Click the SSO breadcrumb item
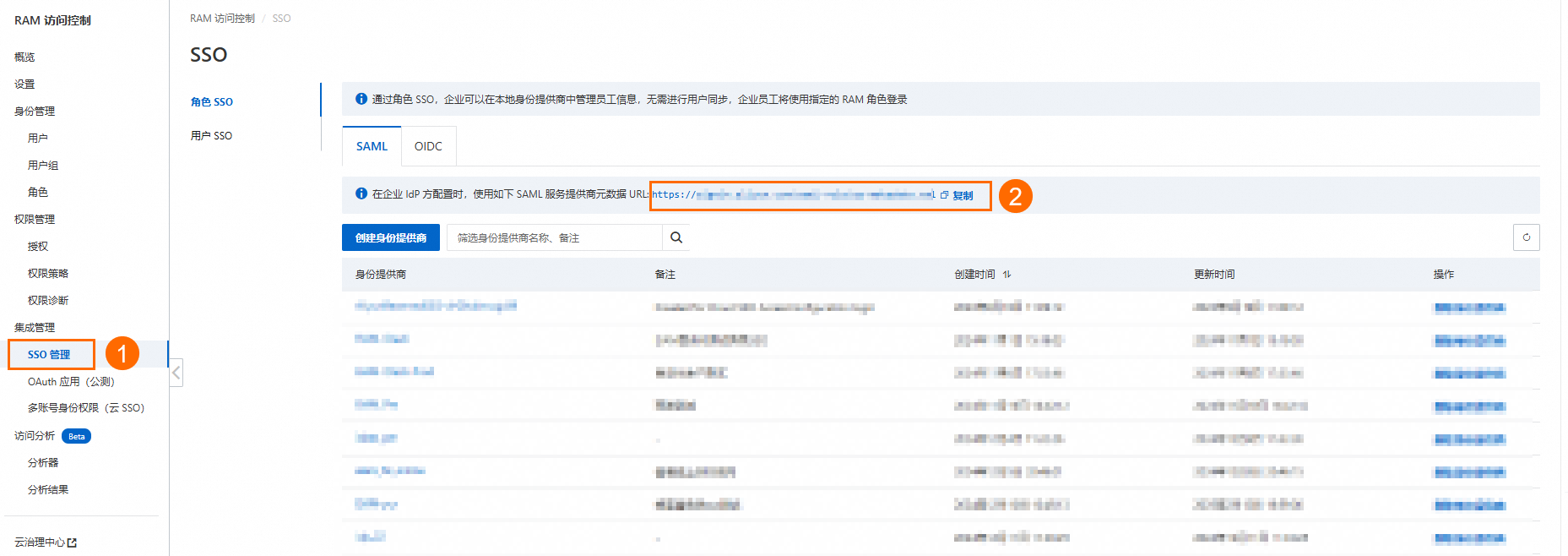 (281, 19)
